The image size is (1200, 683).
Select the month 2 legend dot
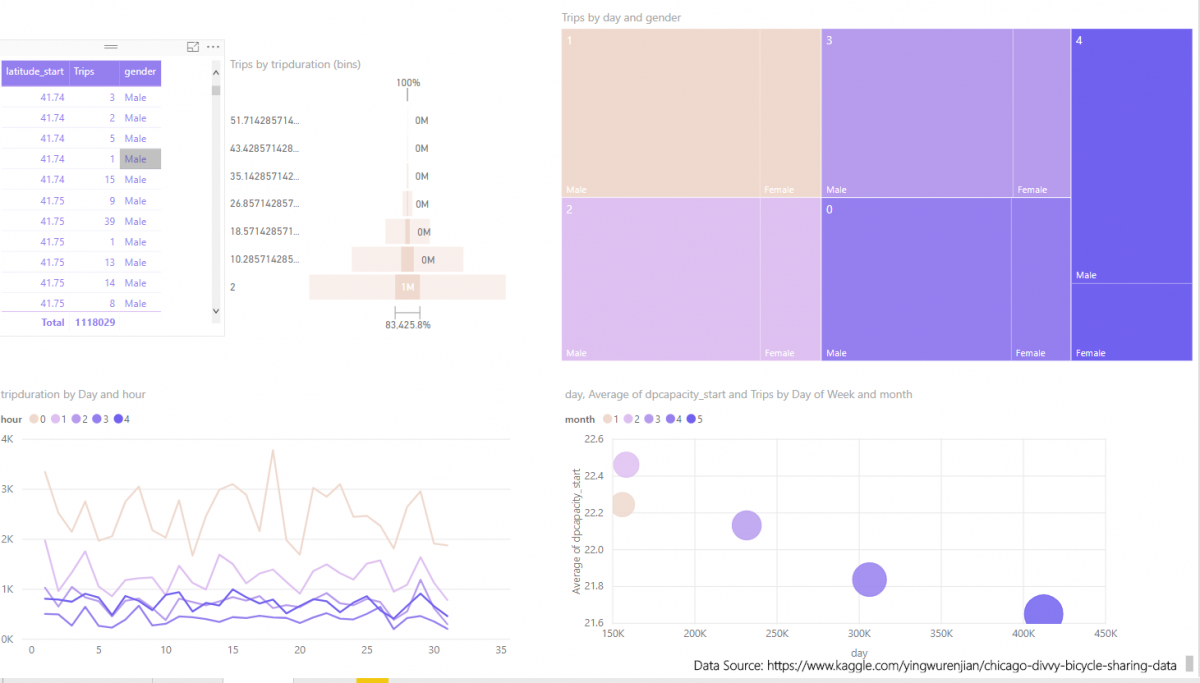click(628, 419)
